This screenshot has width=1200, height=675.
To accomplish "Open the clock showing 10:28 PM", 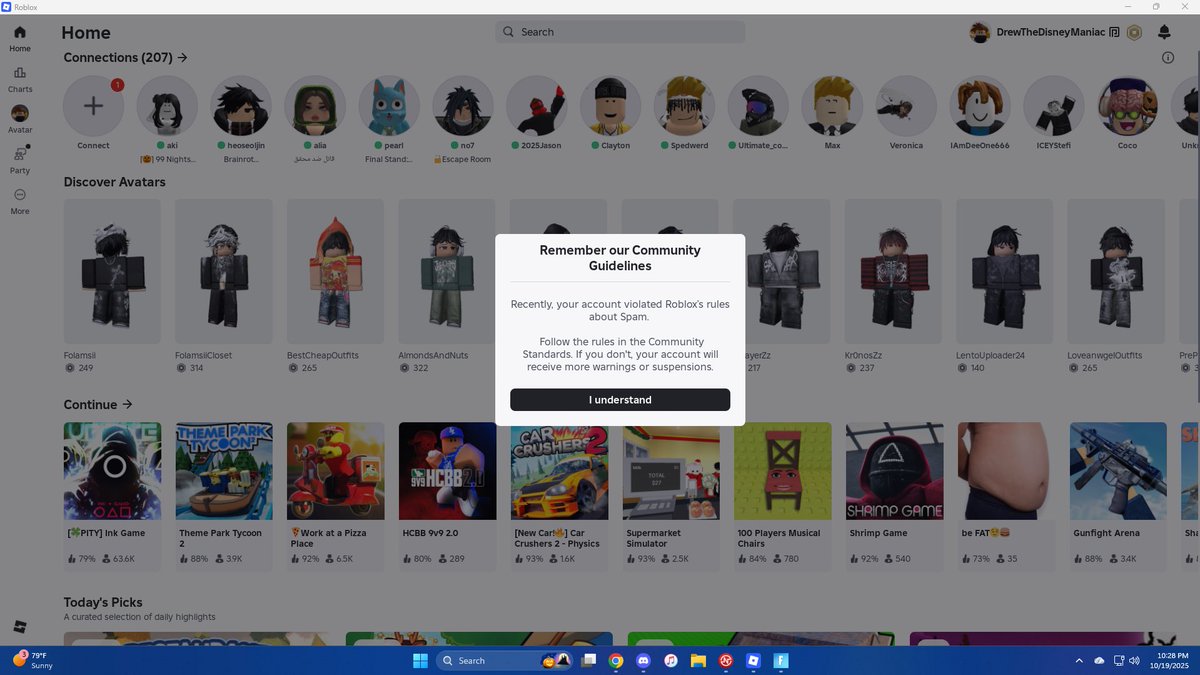I will coord(1168,660).
